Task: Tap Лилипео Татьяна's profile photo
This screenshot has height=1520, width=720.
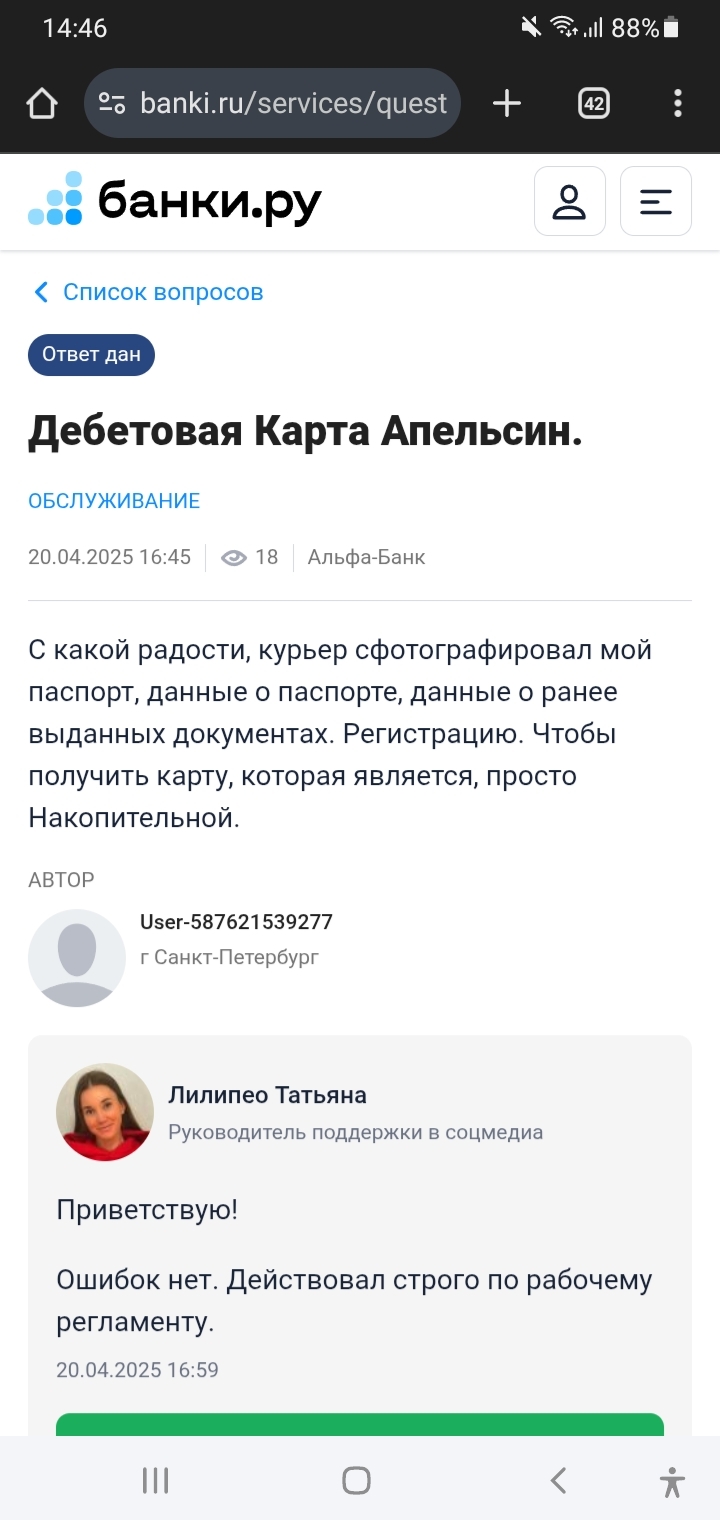Action: coord(105,1112)
